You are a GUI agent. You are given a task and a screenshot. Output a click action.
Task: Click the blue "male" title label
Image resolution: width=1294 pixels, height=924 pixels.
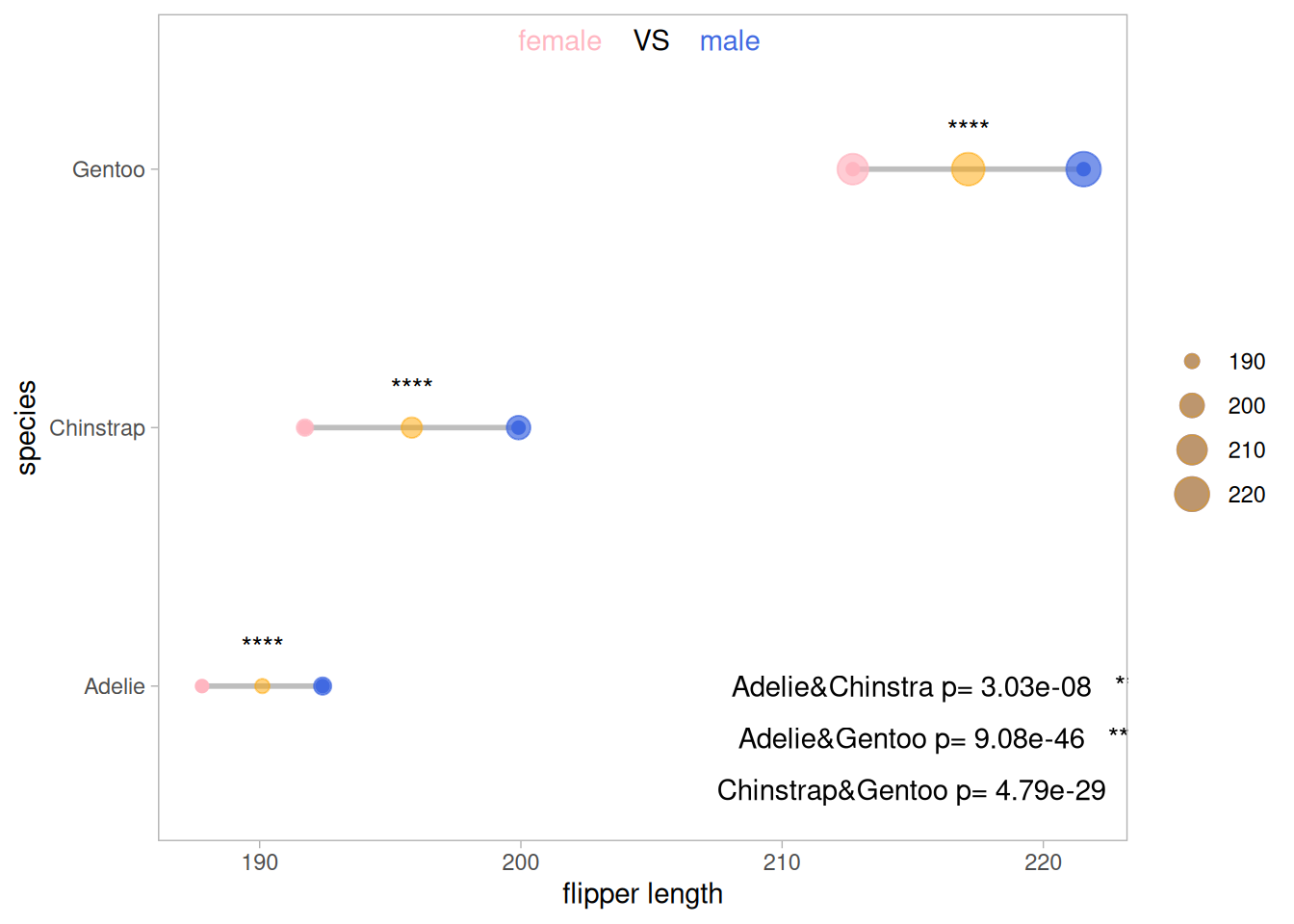point(730,41)
